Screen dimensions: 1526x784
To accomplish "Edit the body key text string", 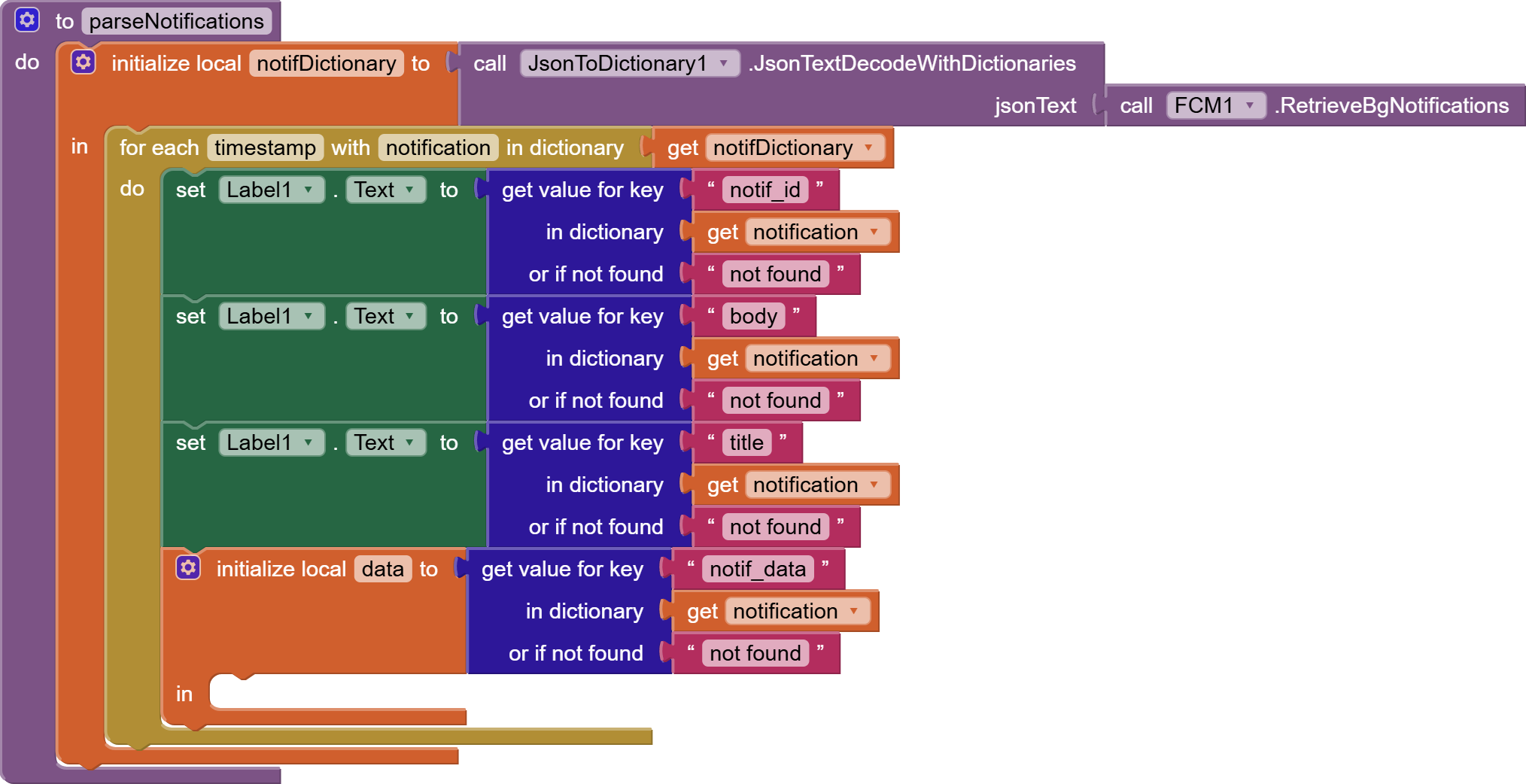I will point(752,316).
